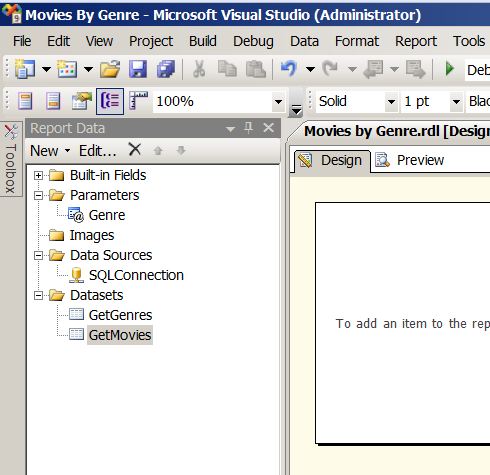Open the 1 pt border width dropdown
Image resolution: width=490 pixels, height=475 pixels.
pyautogui.click(x=456, y=101)
